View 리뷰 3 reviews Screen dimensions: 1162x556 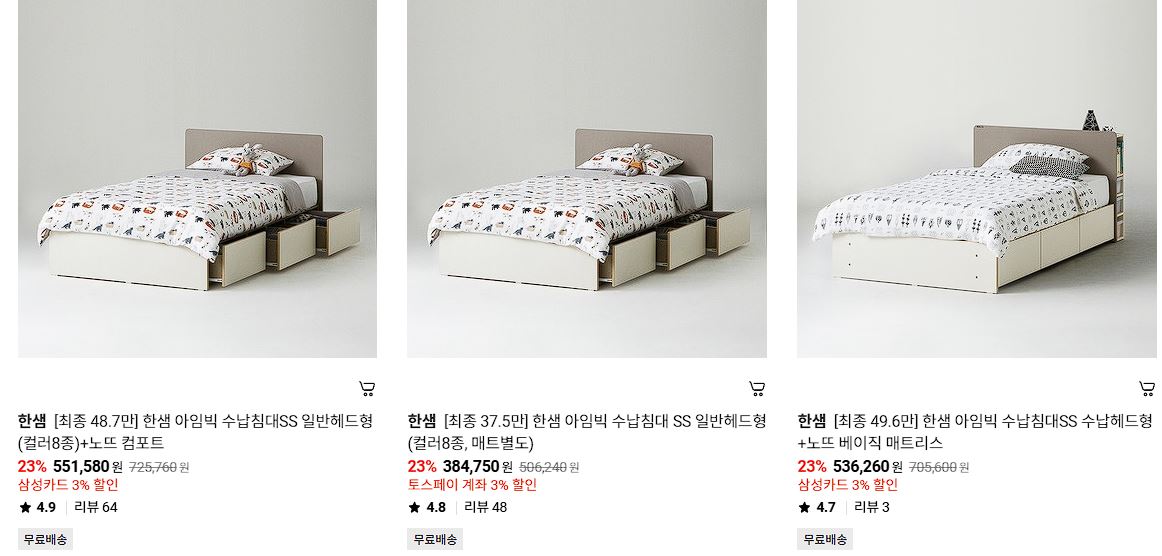pos(872,508)
